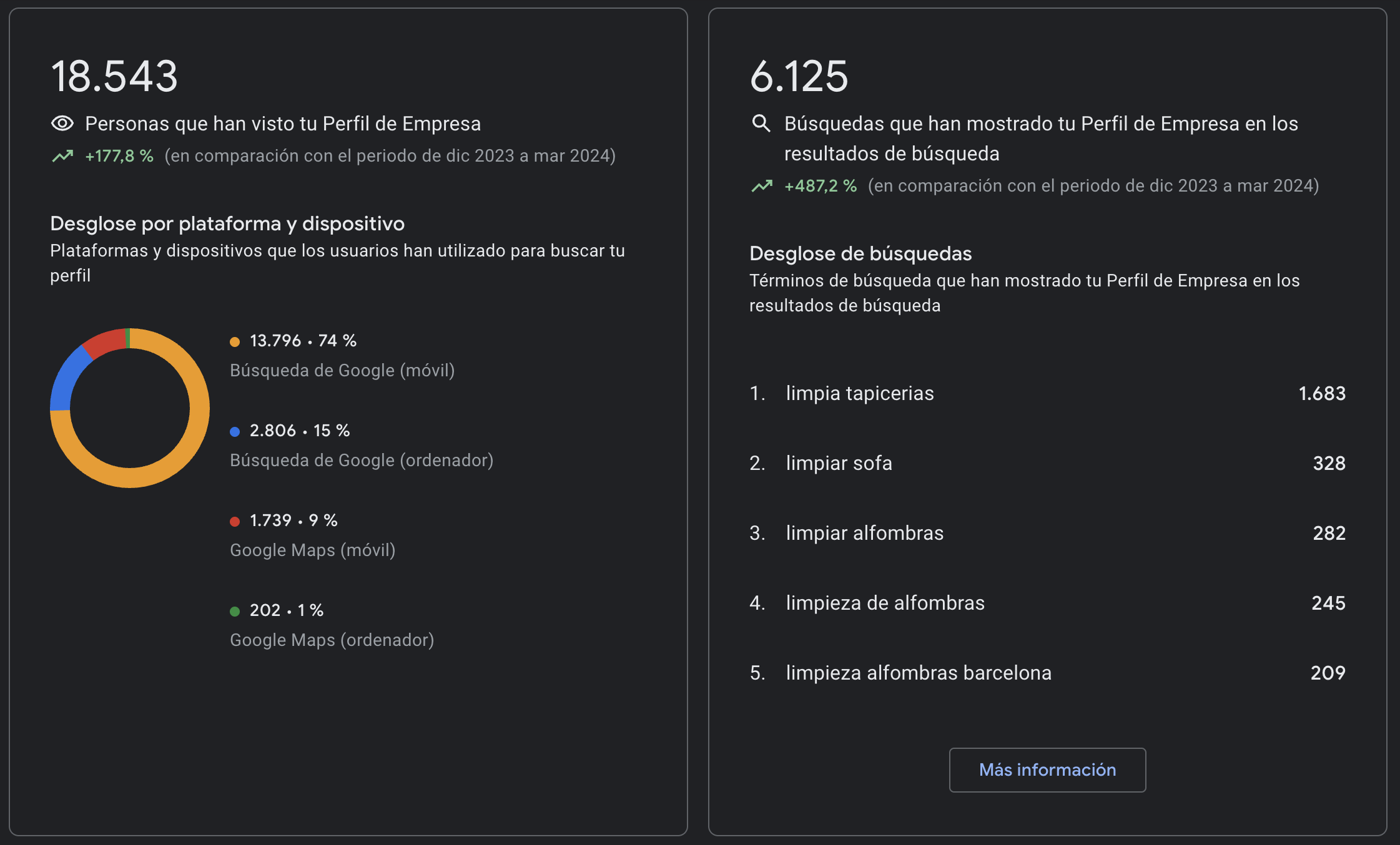This screenshot has width=1400, height=845.
Task: Click the red legend dot for Google Maps mobile
Action: (235, 521)
